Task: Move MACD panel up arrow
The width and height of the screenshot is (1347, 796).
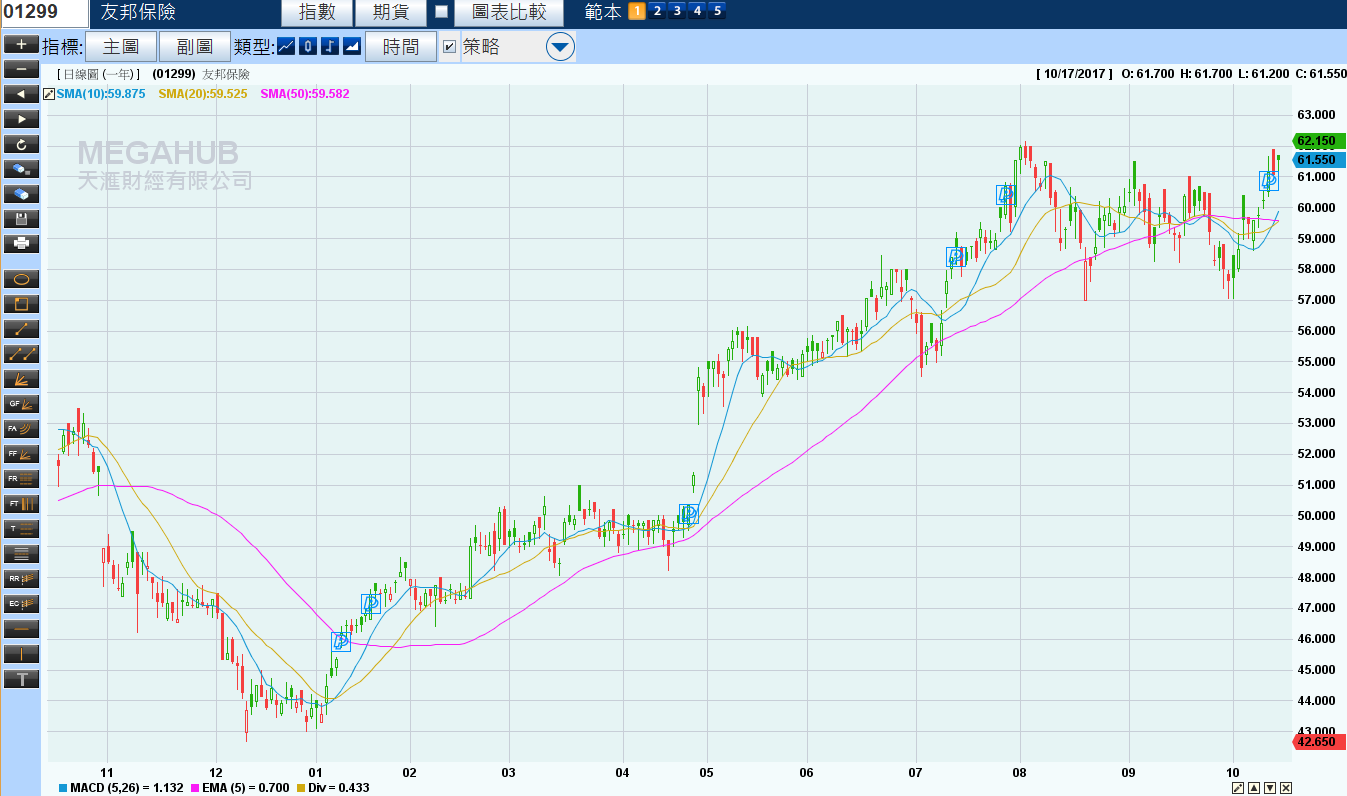Action: pyautogui.click(x=1254, y=788)
